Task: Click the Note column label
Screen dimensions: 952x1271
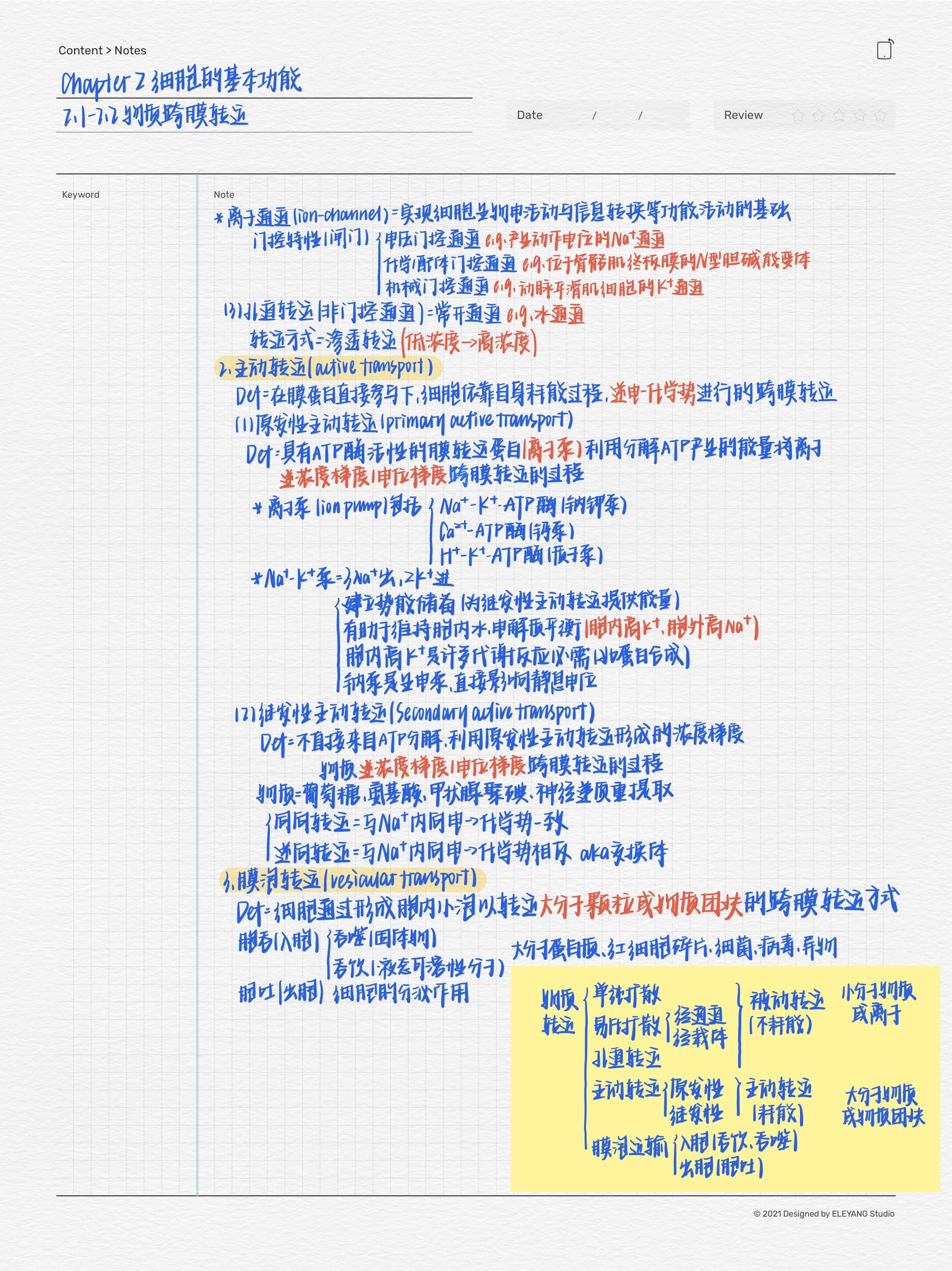Action: coord(224,195)
